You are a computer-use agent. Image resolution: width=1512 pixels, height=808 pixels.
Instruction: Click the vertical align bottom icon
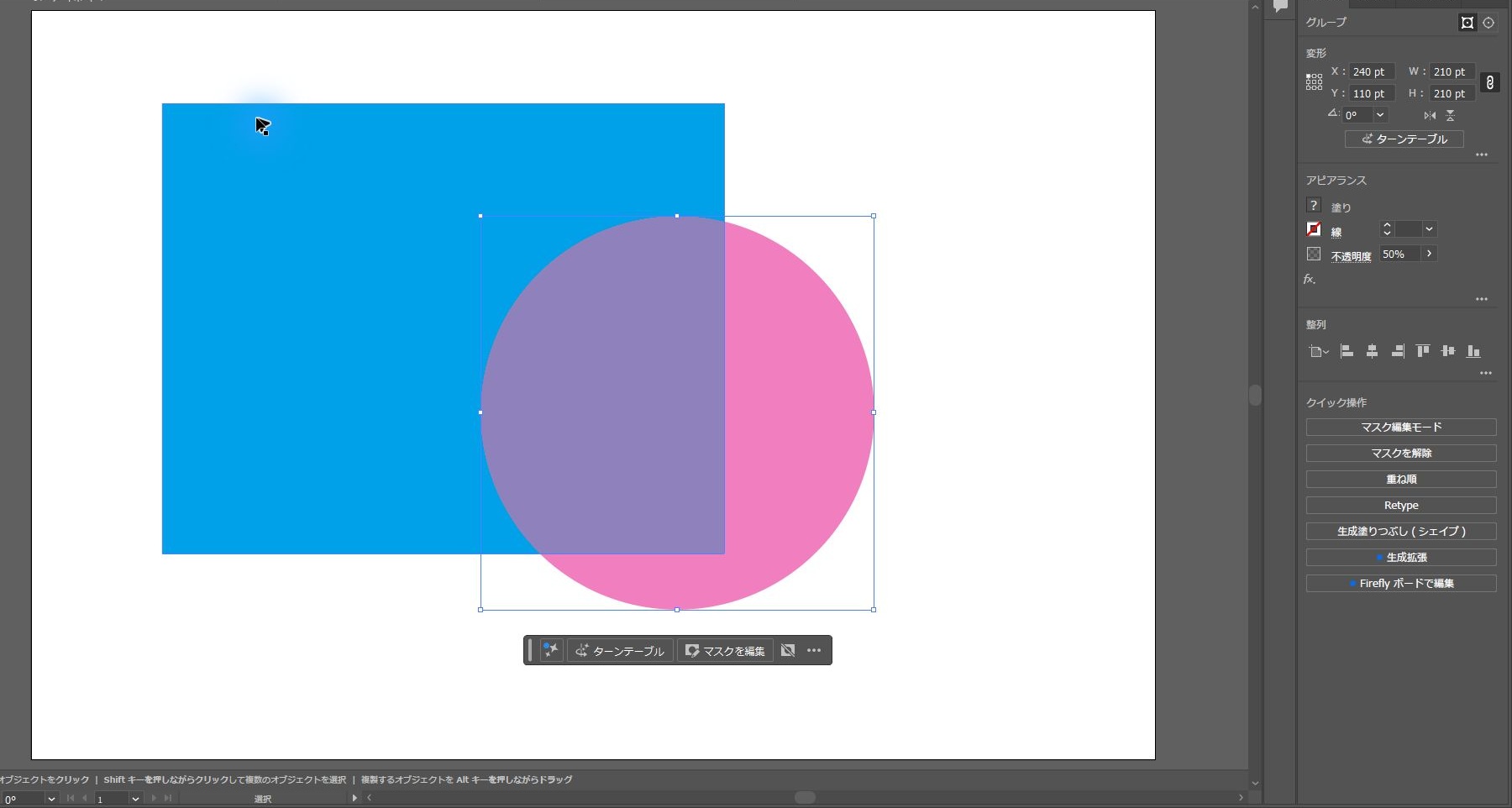(x=1473, y=351)
